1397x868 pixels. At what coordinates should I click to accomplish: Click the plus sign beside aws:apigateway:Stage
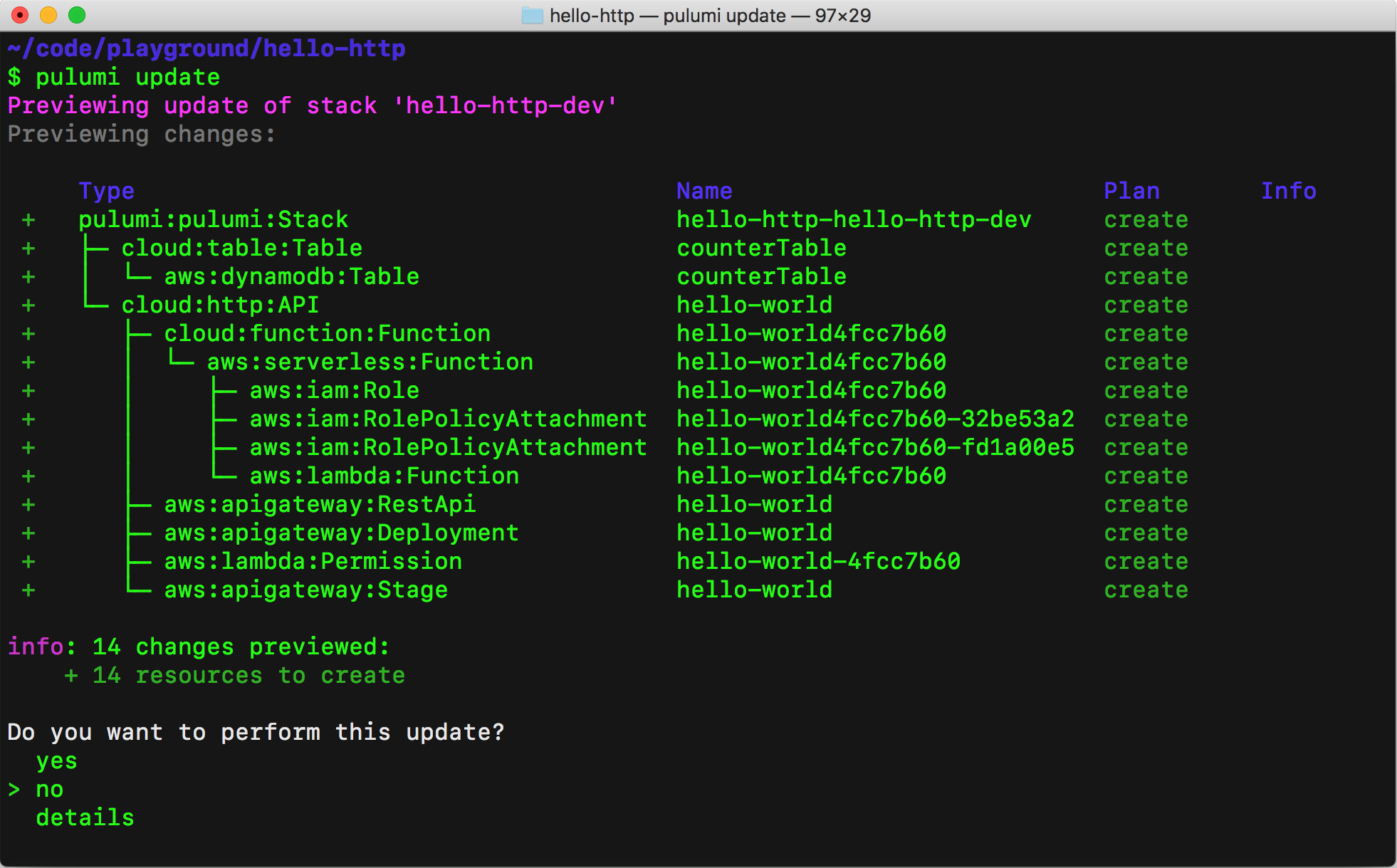click(x=28, y=590)
